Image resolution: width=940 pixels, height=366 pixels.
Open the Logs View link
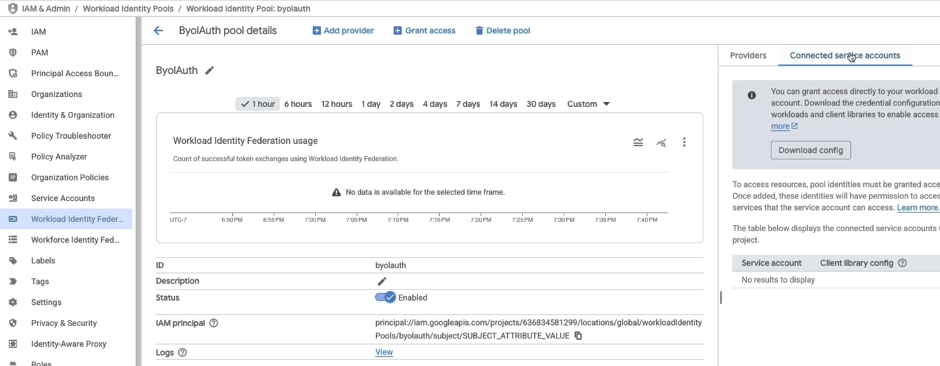point(384,352)
